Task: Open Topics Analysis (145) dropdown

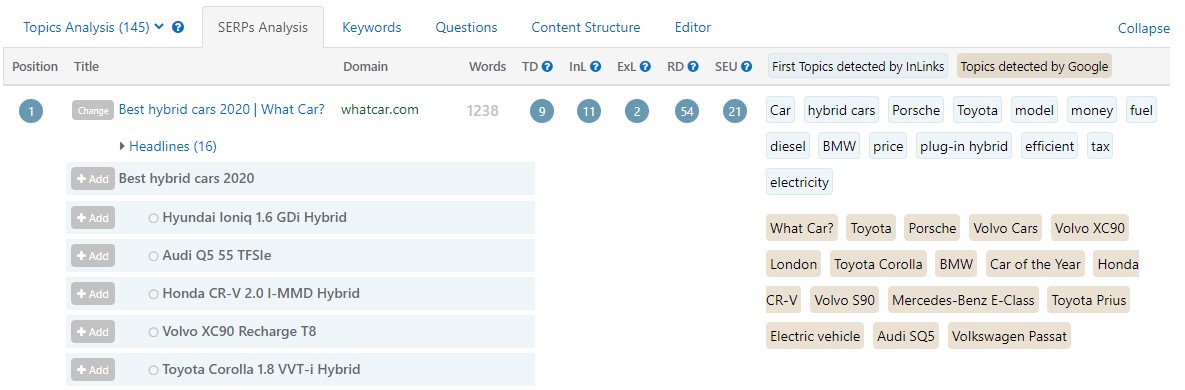Action: 94,27
